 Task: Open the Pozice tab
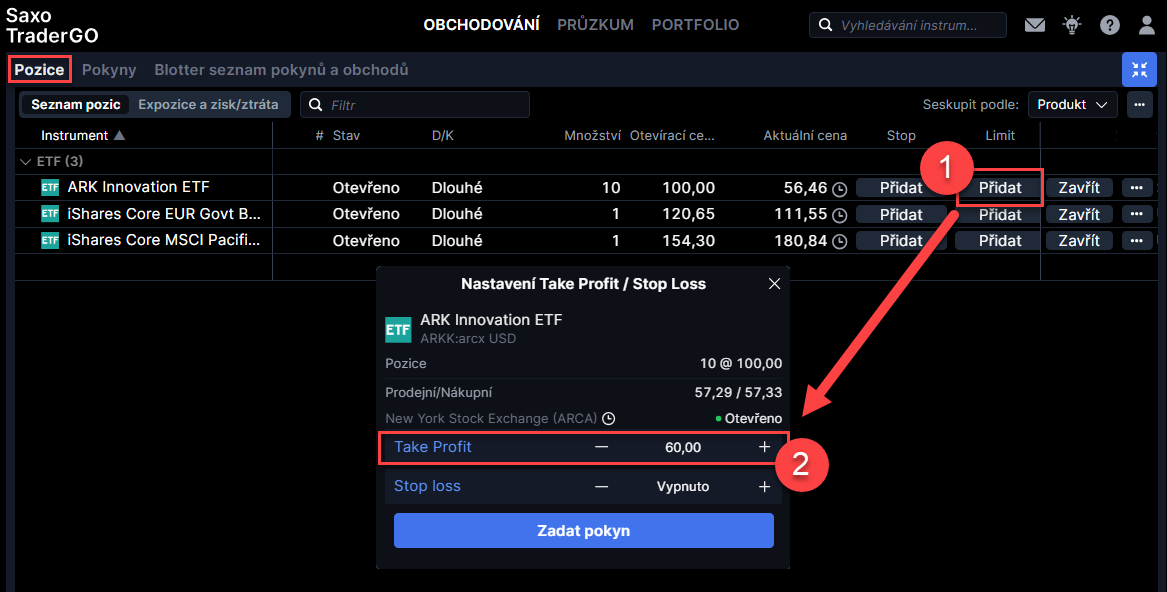point(39,70)
